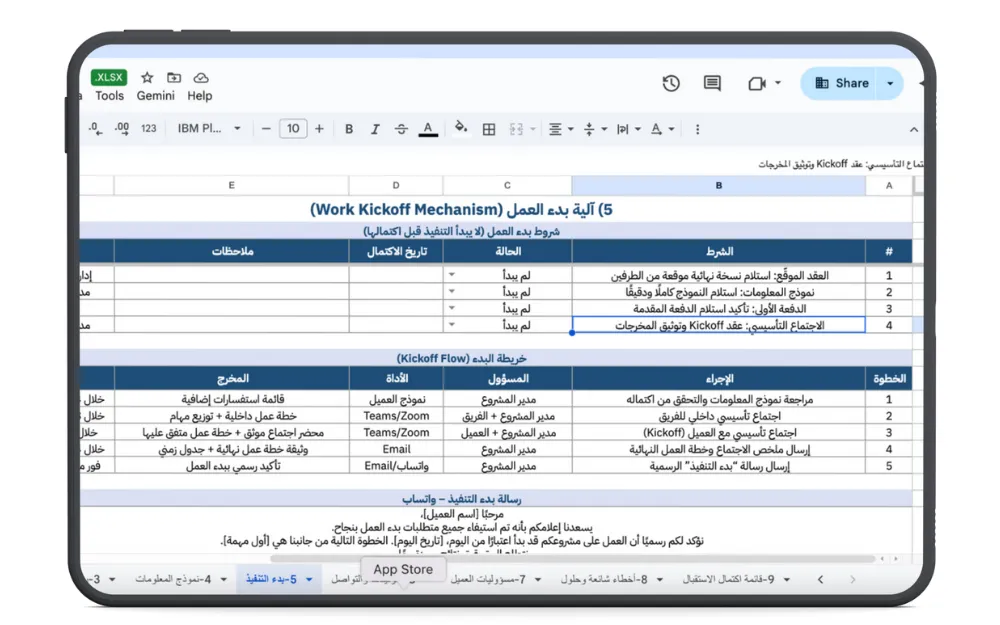Select column B header

click(x=719, y=186)
